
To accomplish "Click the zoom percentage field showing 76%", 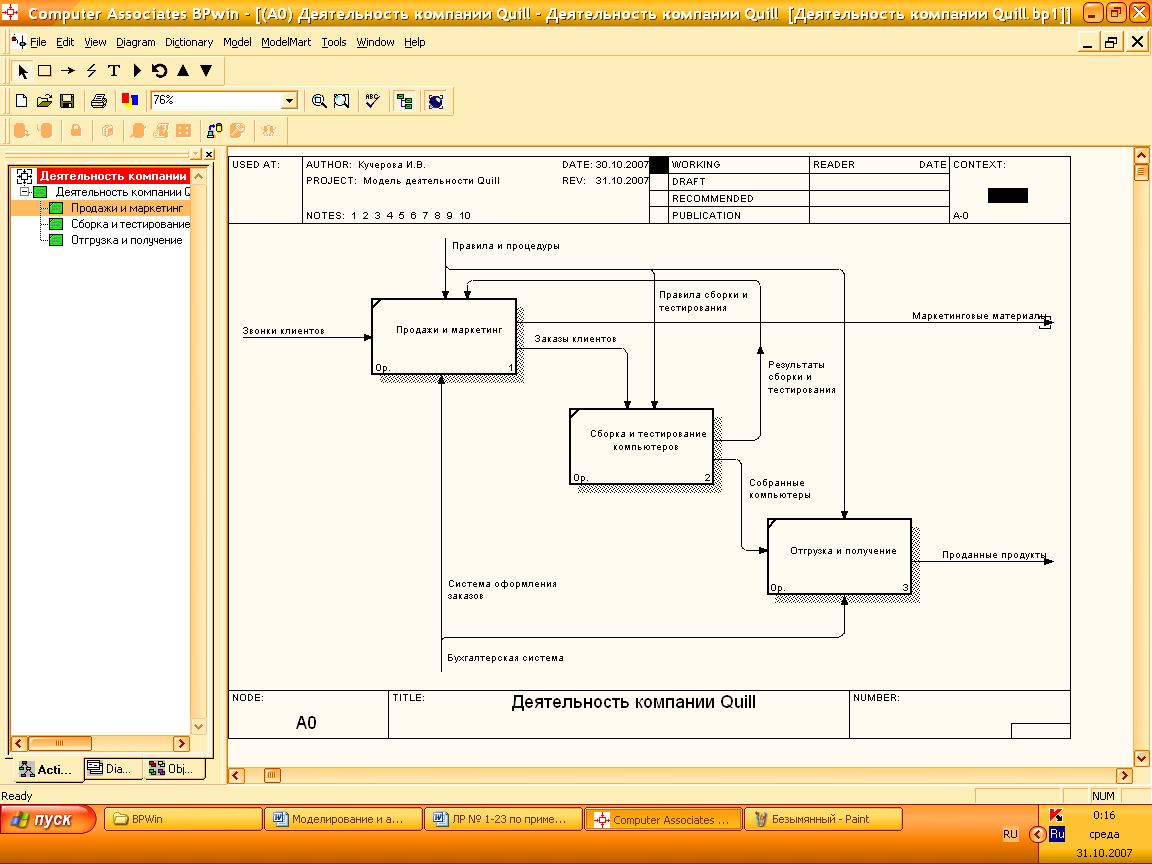I will coord(217,101).
